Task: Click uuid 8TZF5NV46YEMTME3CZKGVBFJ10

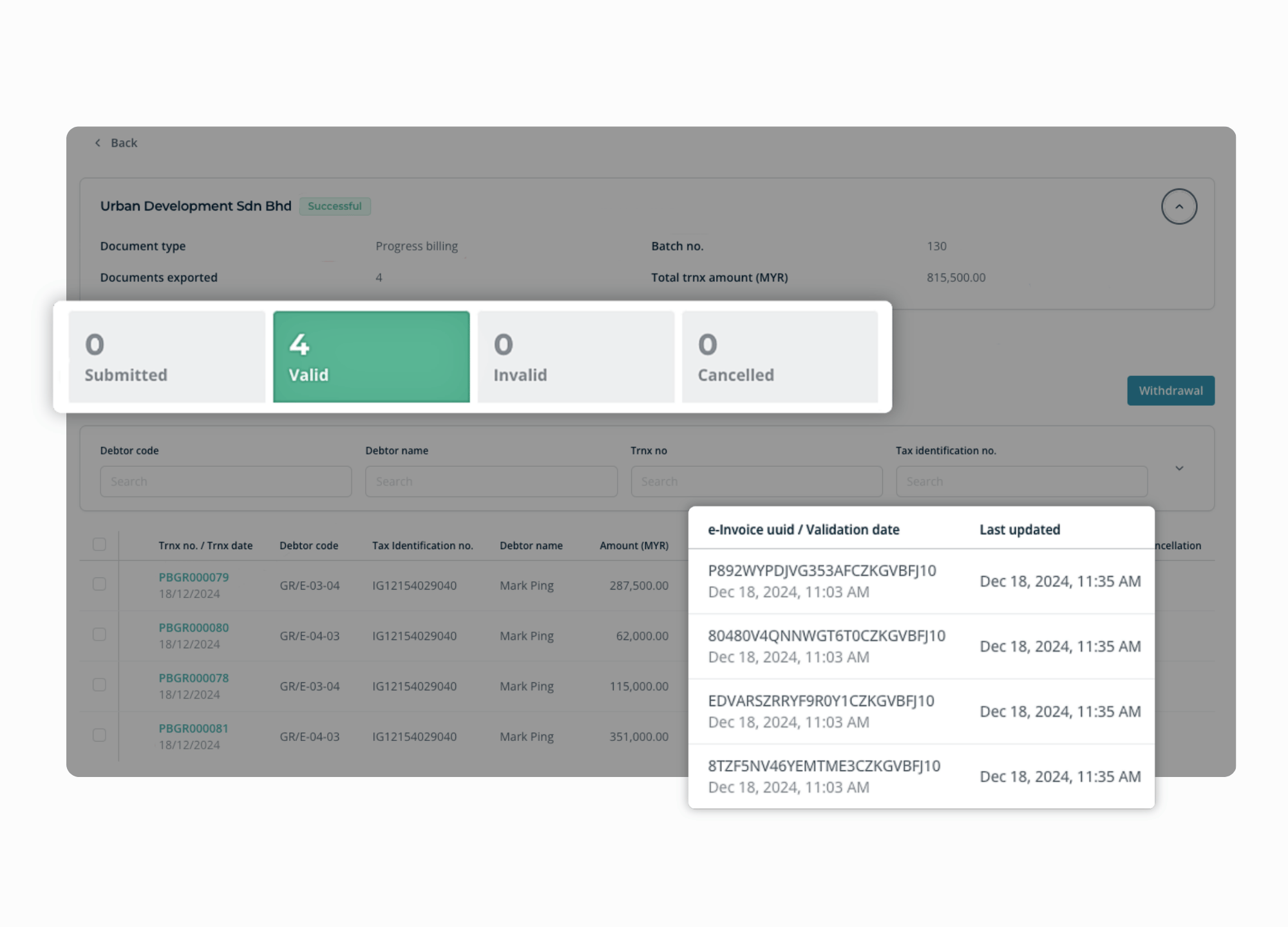Action: [824, 766]
